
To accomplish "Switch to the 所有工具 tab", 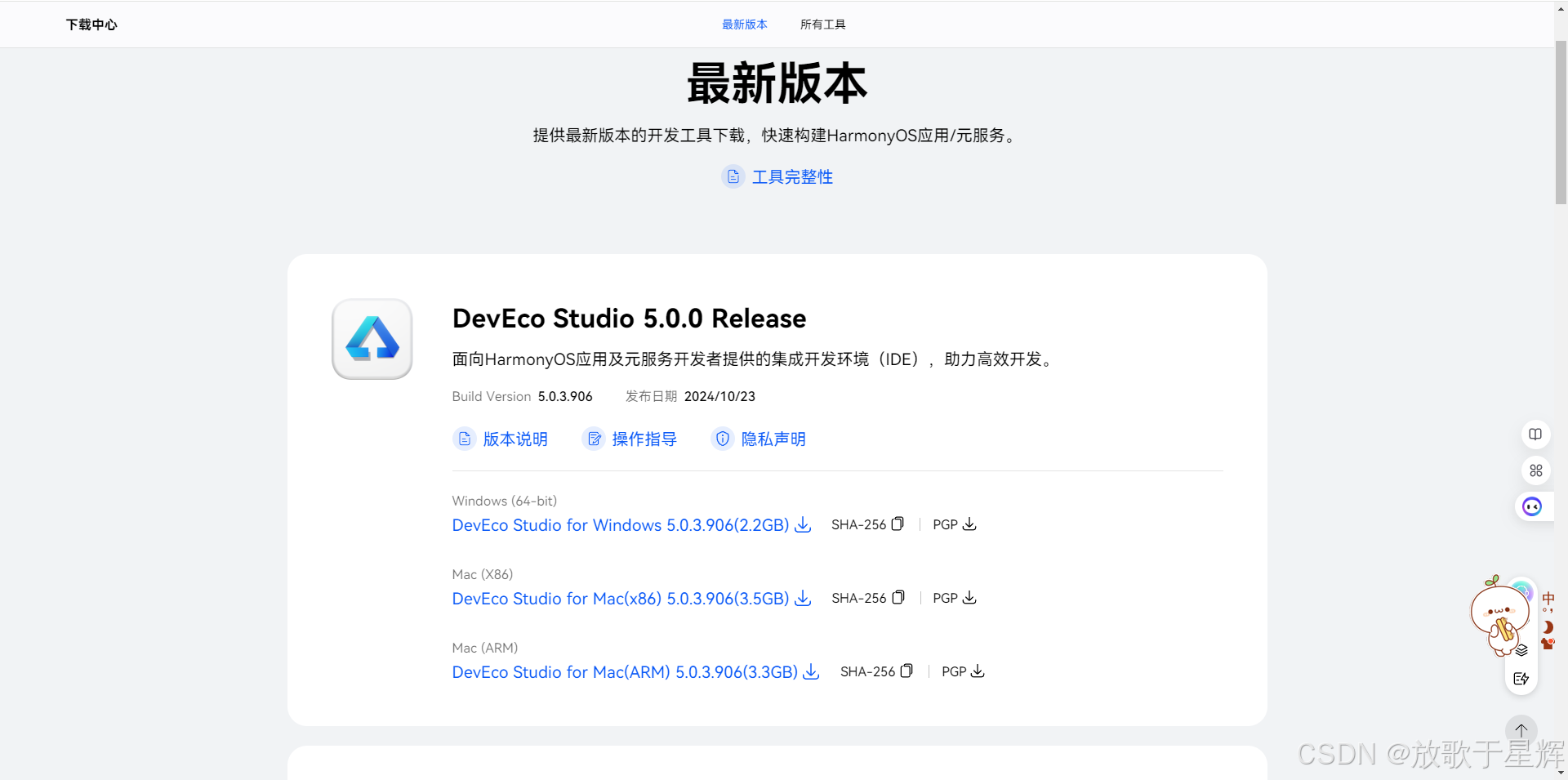I will pyautogui.click(x=822, y=25).
